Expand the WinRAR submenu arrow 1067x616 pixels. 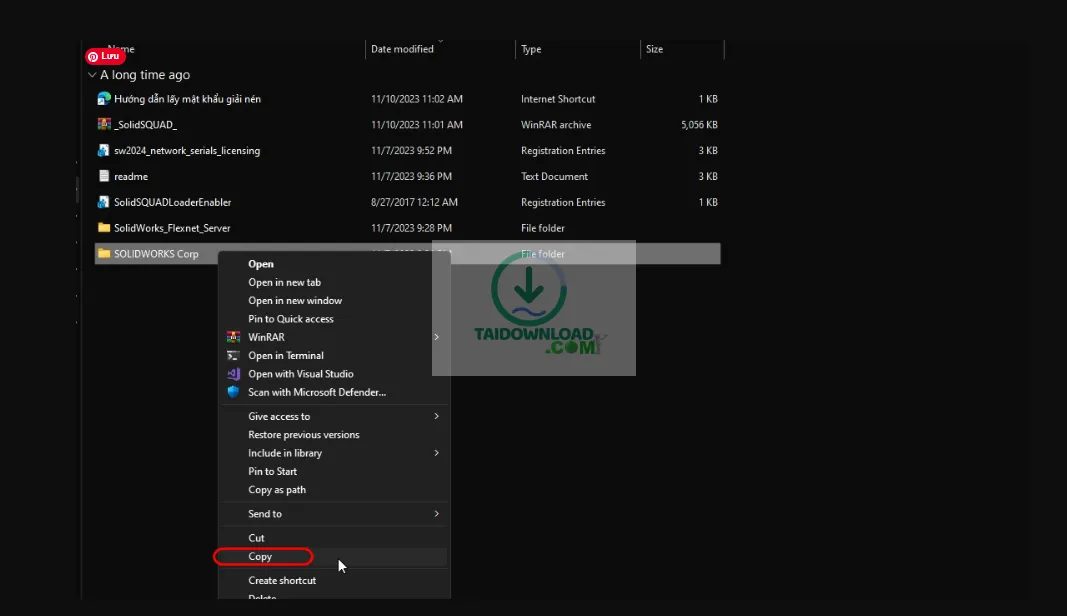point(436,337)
